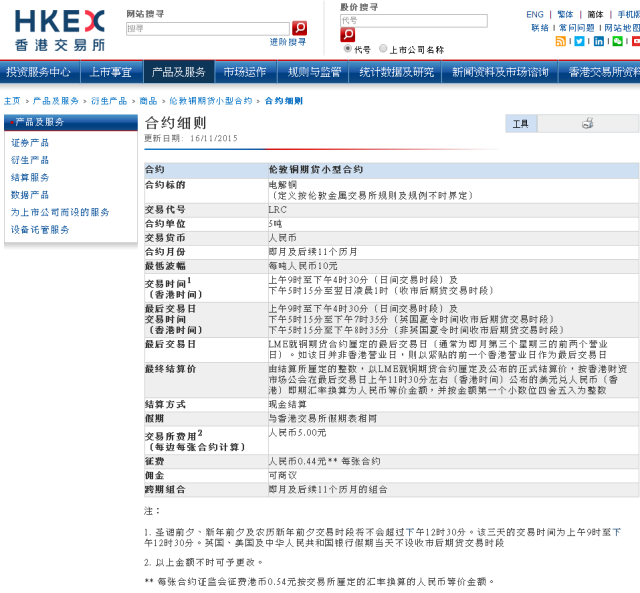This screenshot has height=593, width=640.
Task: Open 设备托管服务 in the sidebar
Action: pyautogui.click(x=40, y=229)
